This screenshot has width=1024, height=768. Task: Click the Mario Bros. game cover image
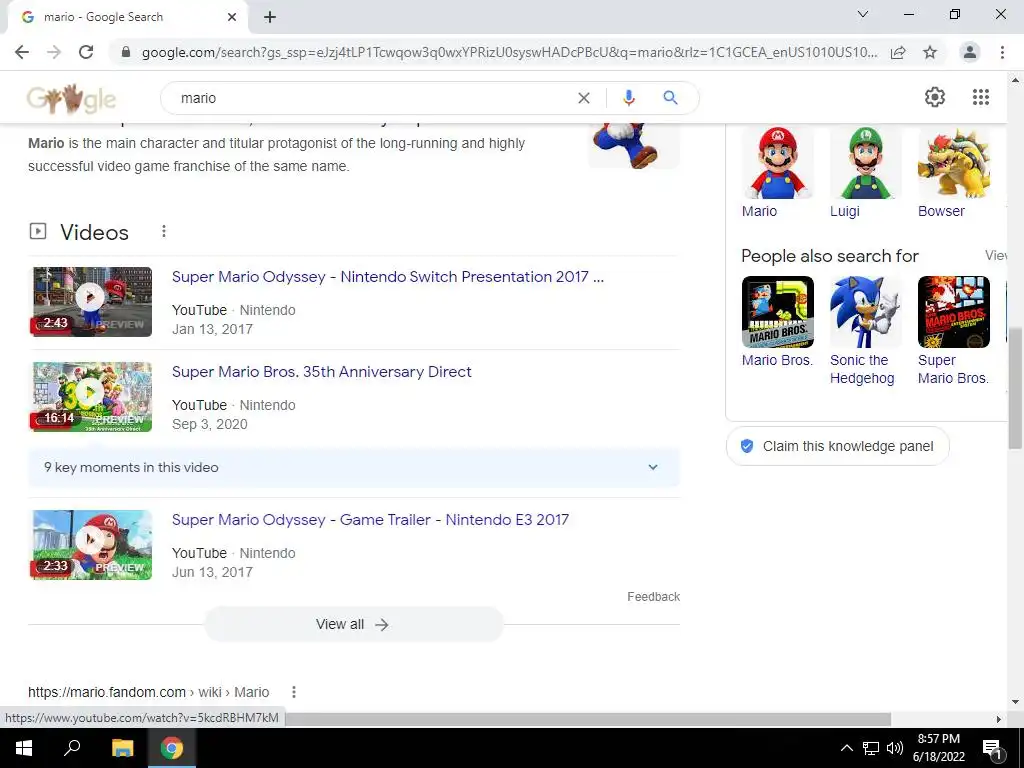[x=777, y=312]
